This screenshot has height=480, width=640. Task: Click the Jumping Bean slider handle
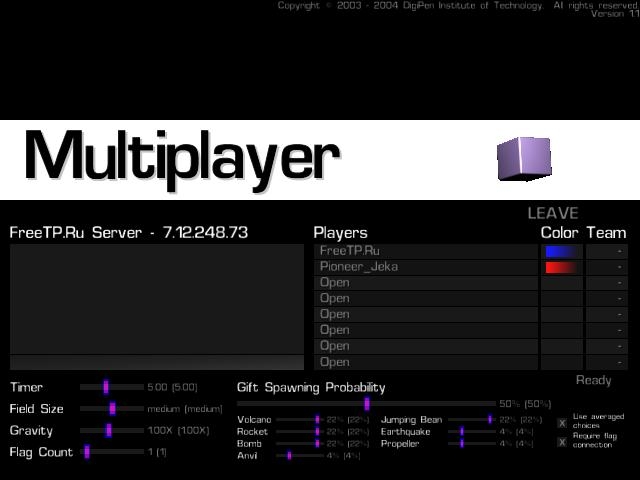point(490,420)
